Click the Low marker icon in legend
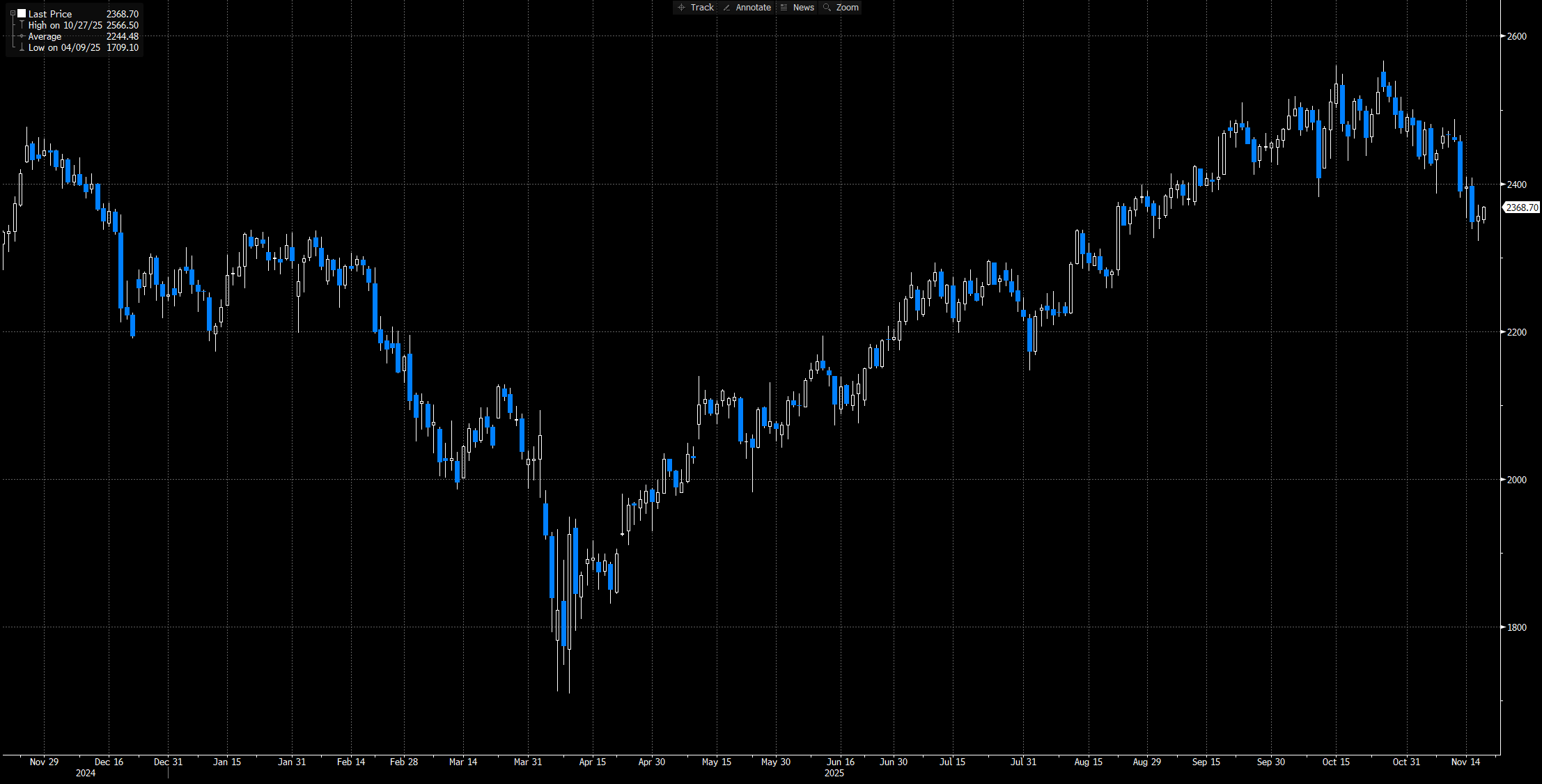Image resolution: width=1542 pixels, height=784 pixels. point(22,47)
